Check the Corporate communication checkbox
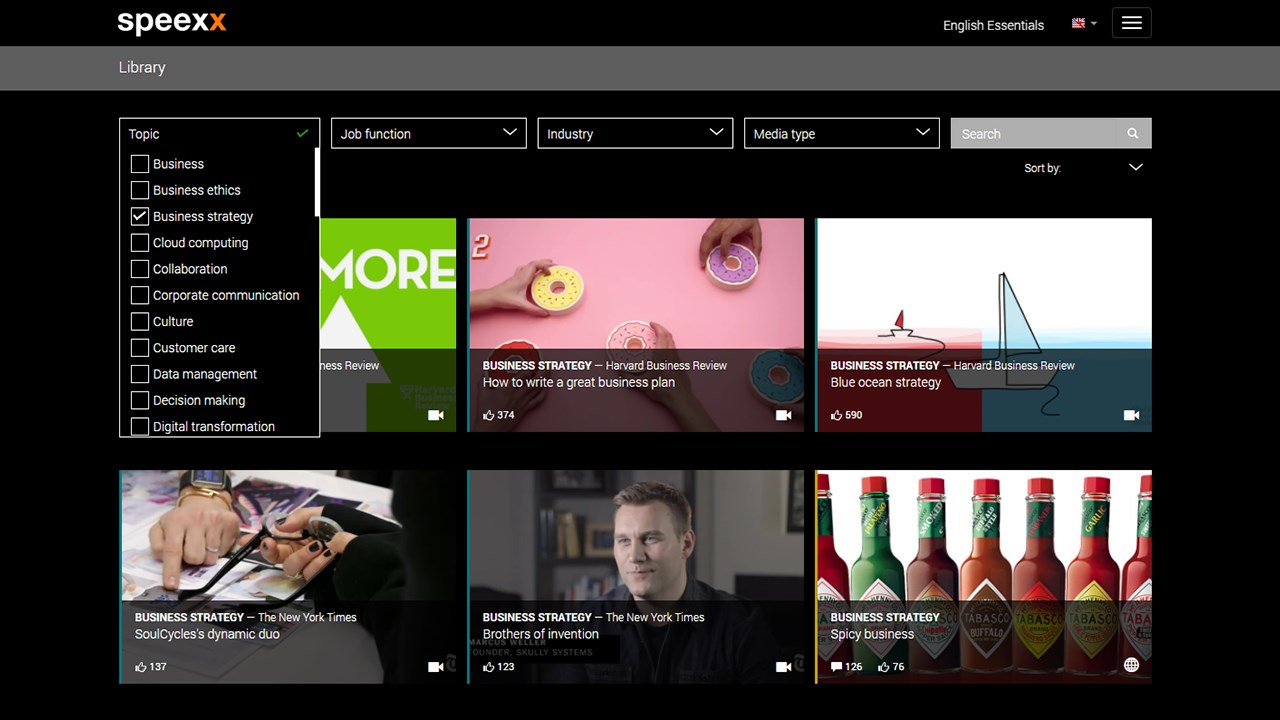 pos(140,295)
